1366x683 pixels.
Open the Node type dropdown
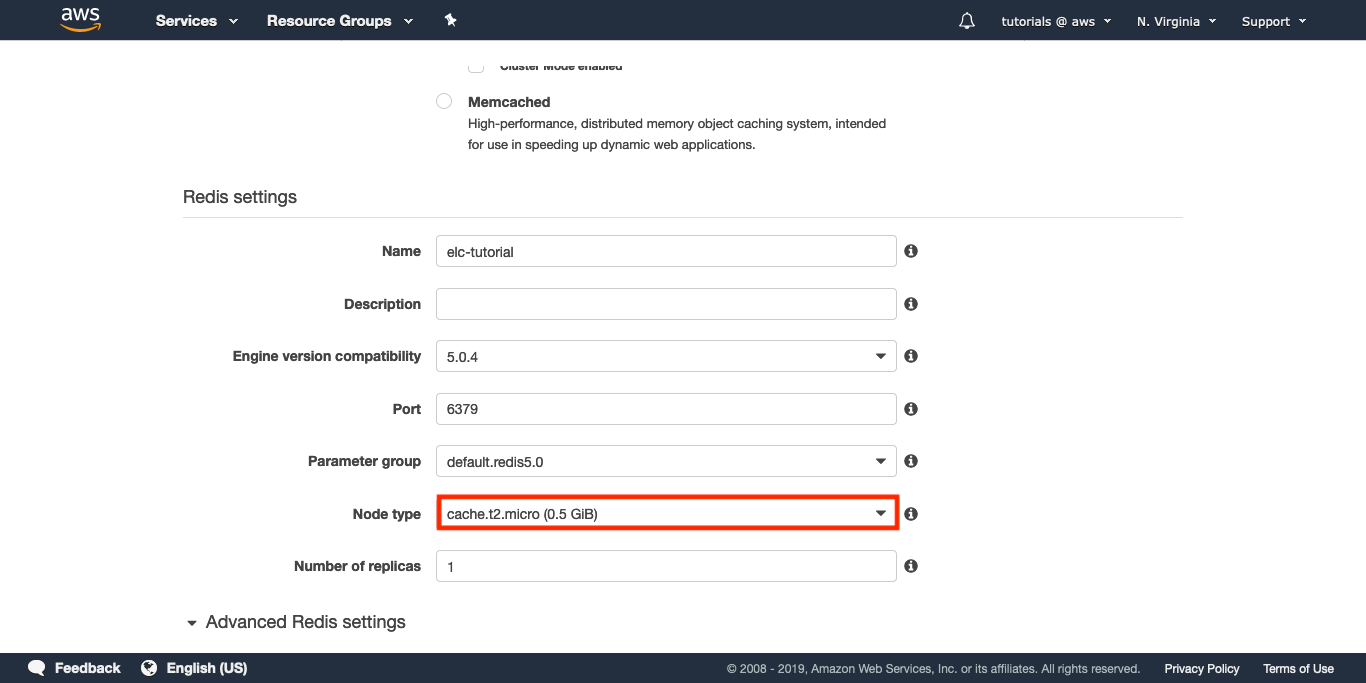click(666, 514)
